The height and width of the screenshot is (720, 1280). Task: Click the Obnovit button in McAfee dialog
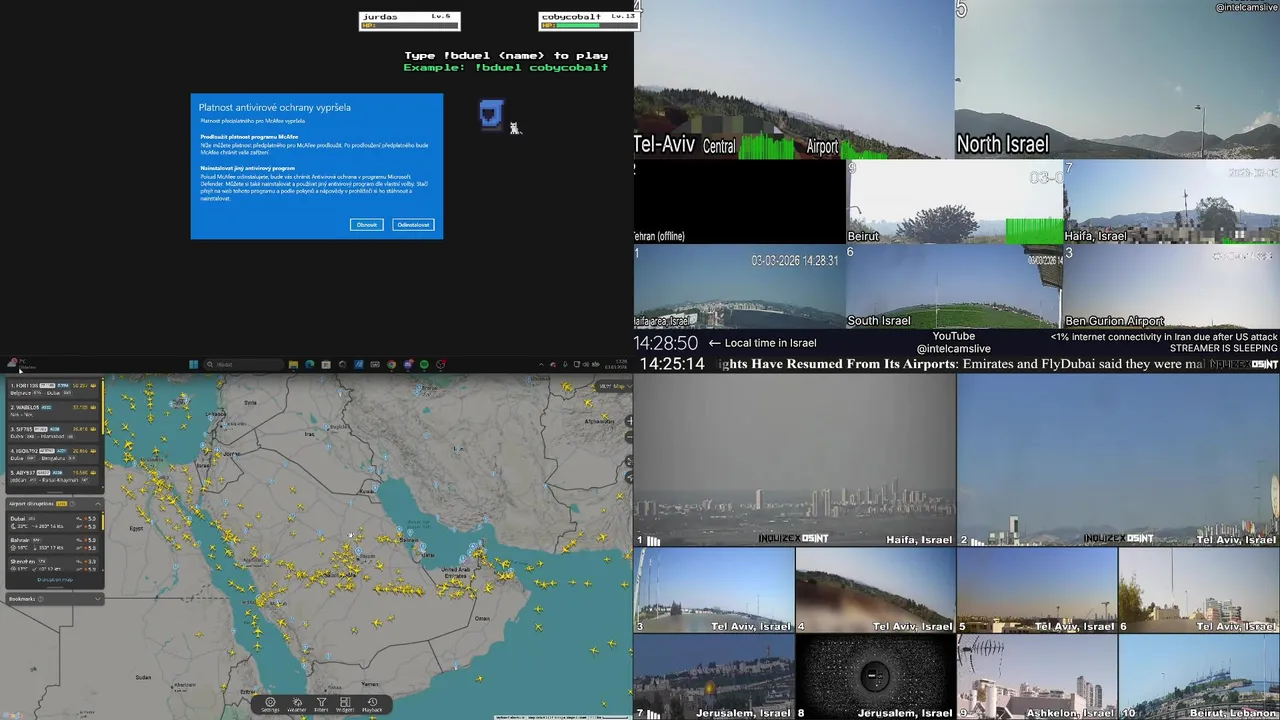(367, 225)
